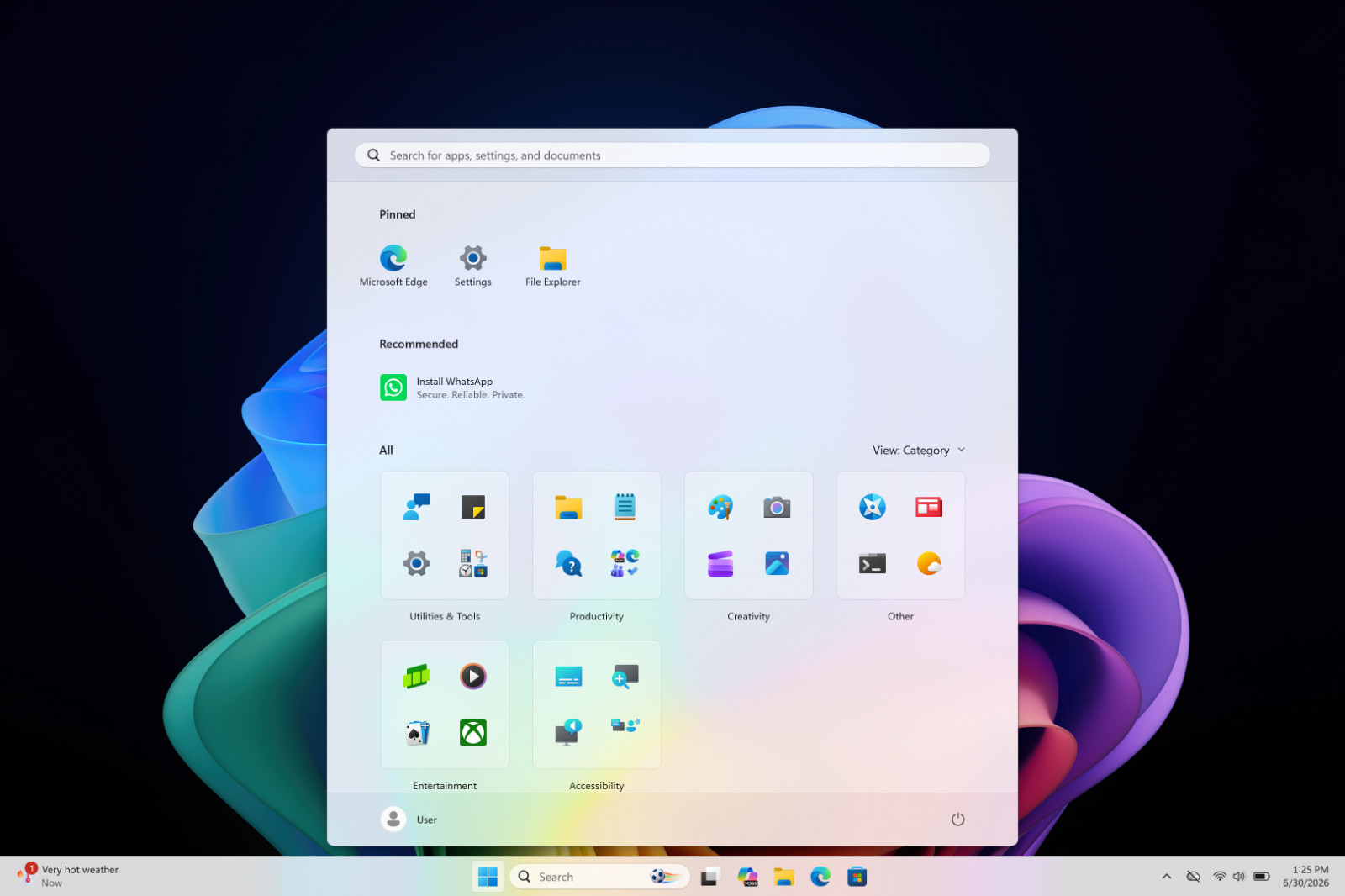Open the Very hot weather widget
The image size is (1345, 896).
(68, 876)
